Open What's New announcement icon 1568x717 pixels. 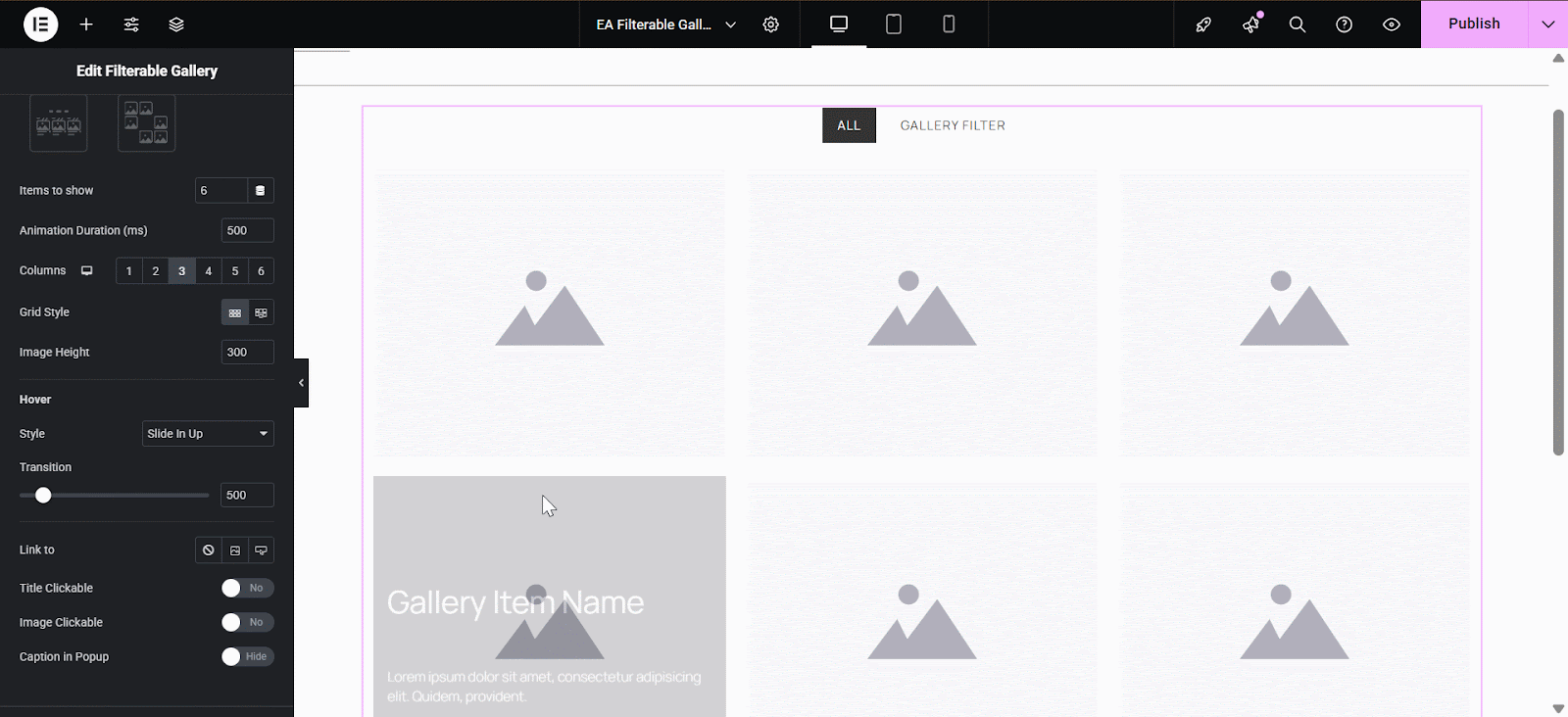tap(1250, 24)
